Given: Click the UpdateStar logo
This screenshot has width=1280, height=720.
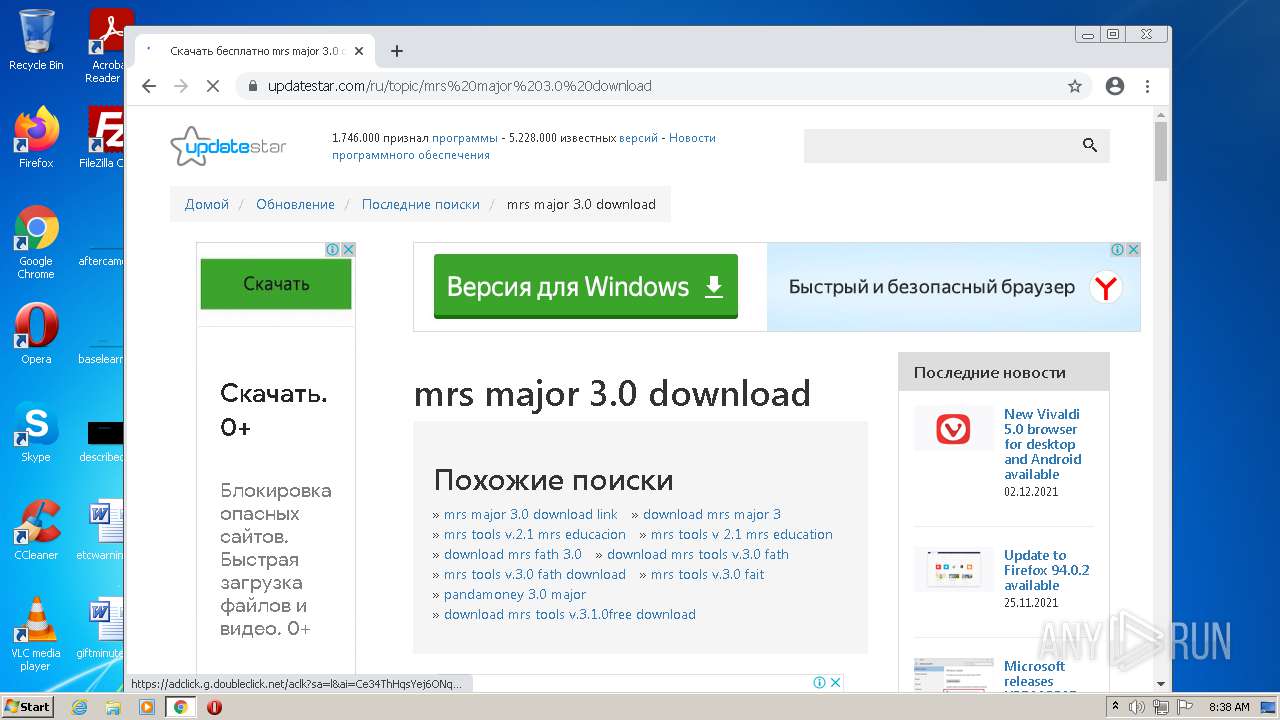Looking at the screenshot, I should [x=229, y=146].
